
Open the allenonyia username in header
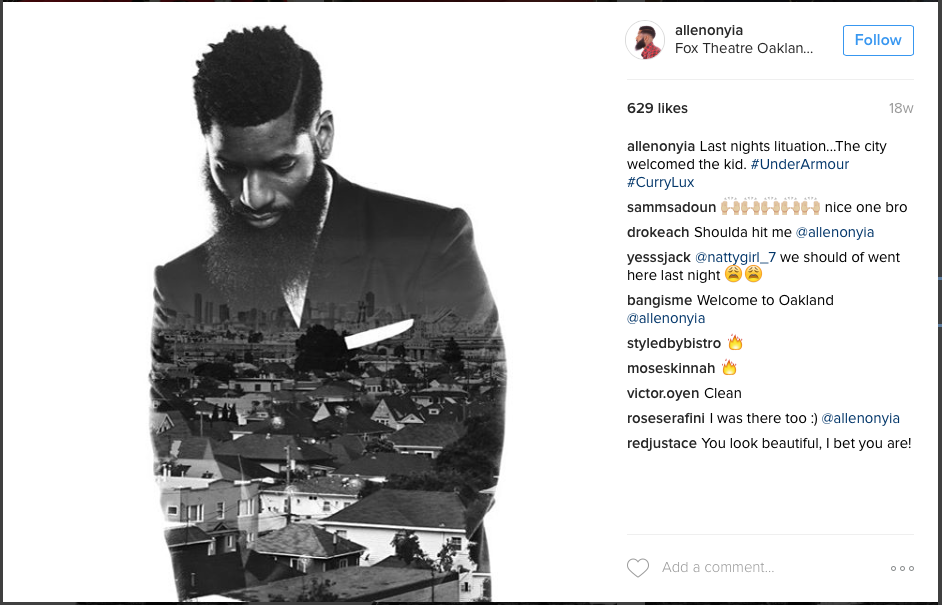[709, 30]
